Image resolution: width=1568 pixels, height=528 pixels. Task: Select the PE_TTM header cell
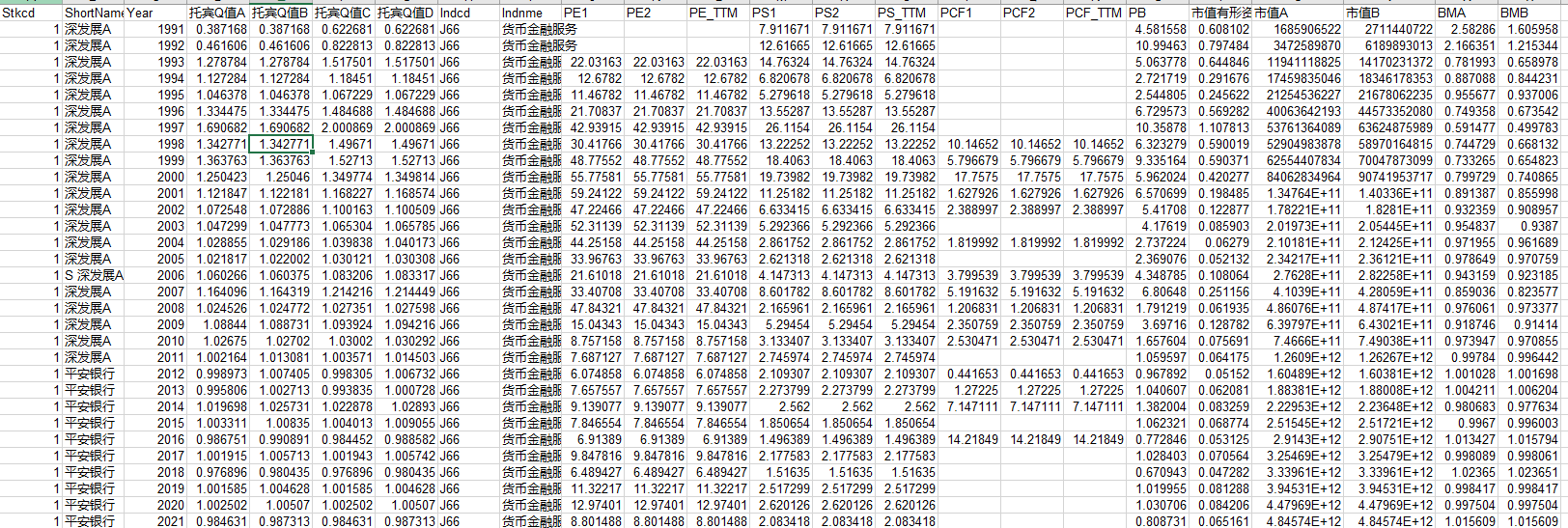[718, 13]
